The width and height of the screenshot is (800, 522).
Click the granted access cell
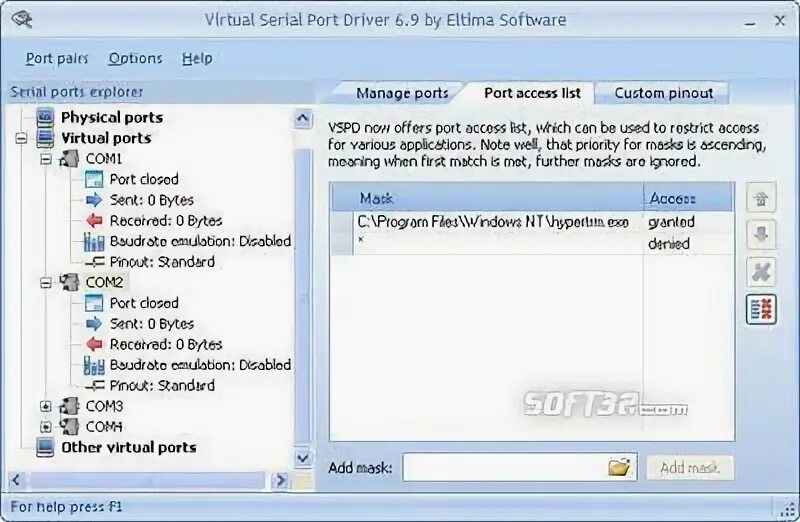pos(671,222)
